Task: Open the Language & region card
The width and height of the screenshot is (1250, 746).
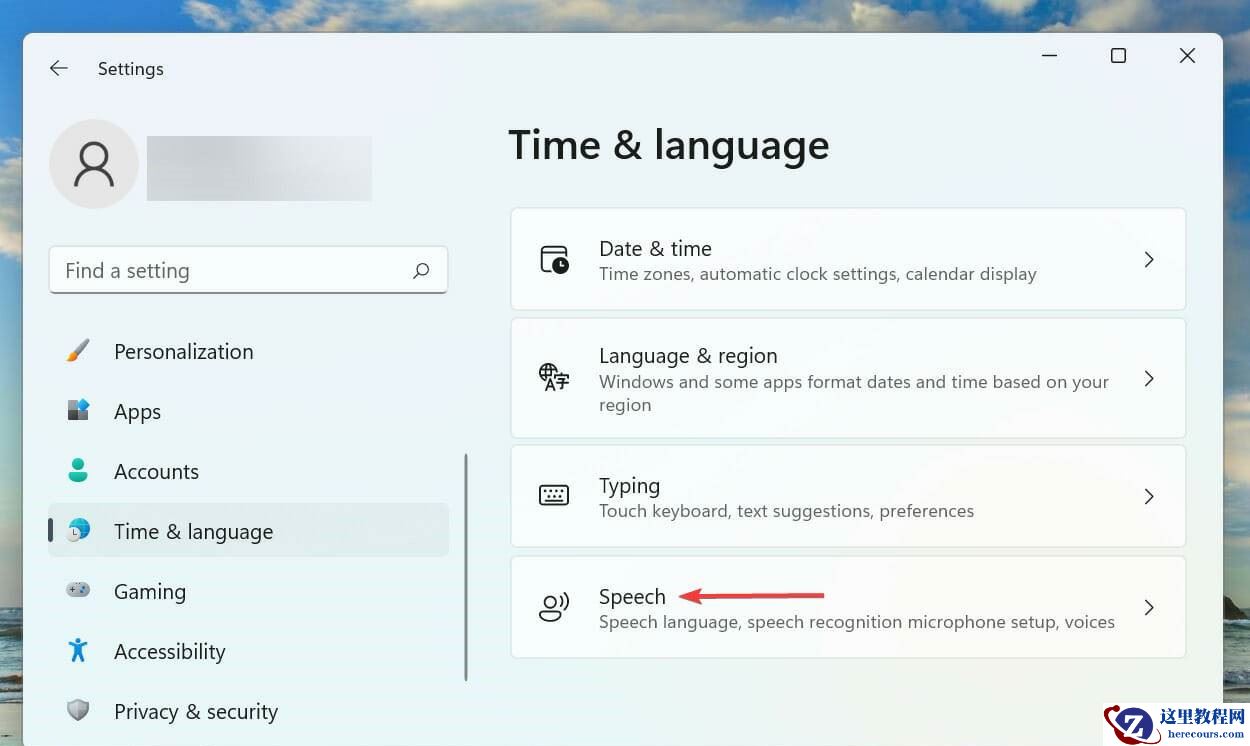Action: (848, 378)
